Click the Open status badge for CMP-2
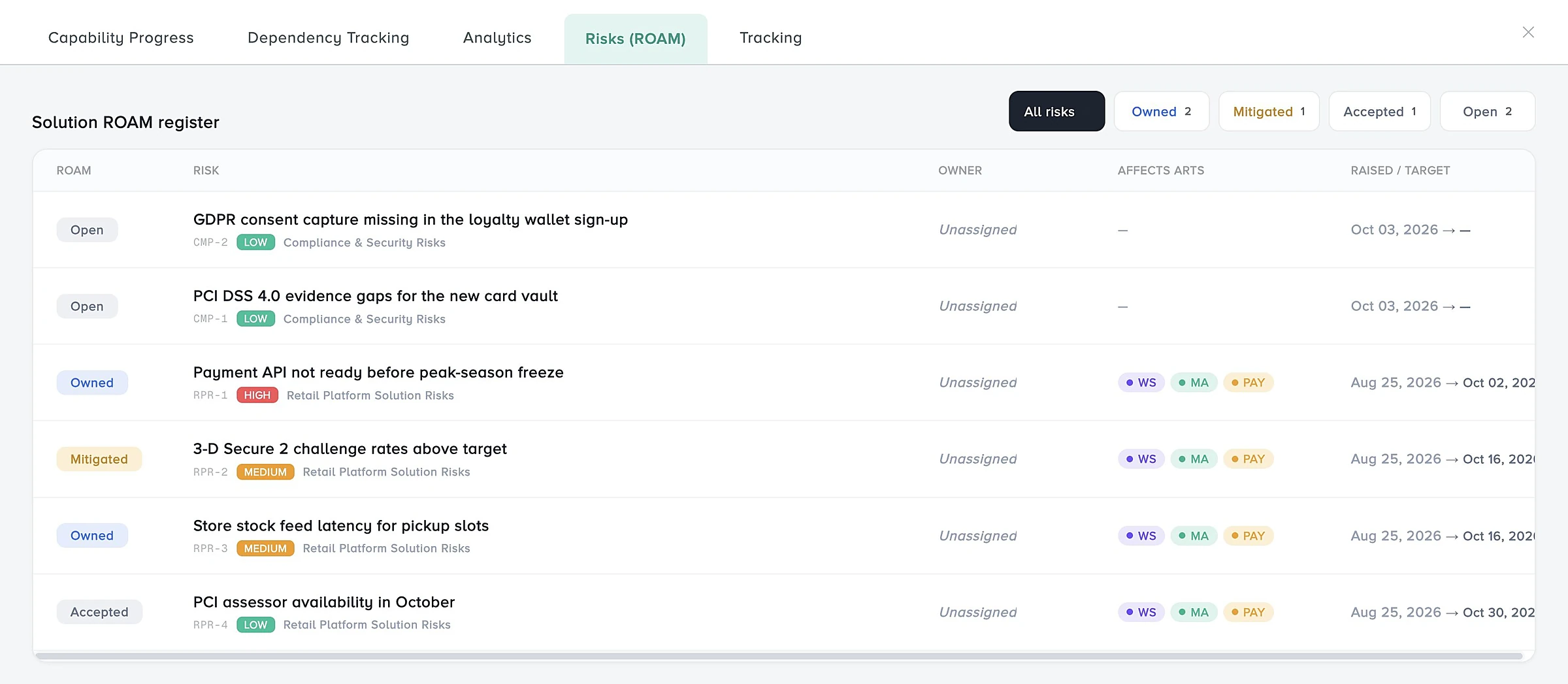Image resolution: width=1568 pixels, height=684 pixels. pos(87,230)
